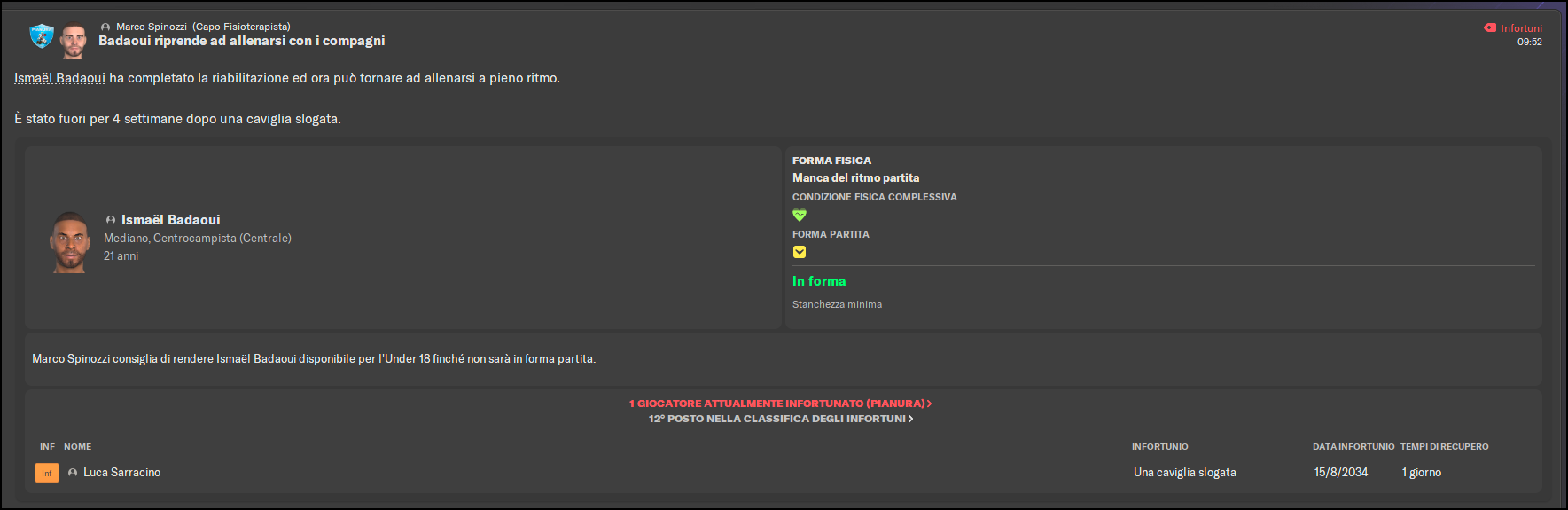1568x510 pixels.
Task: Click the person icon beside Luca Sarracino
Action: 73,473
